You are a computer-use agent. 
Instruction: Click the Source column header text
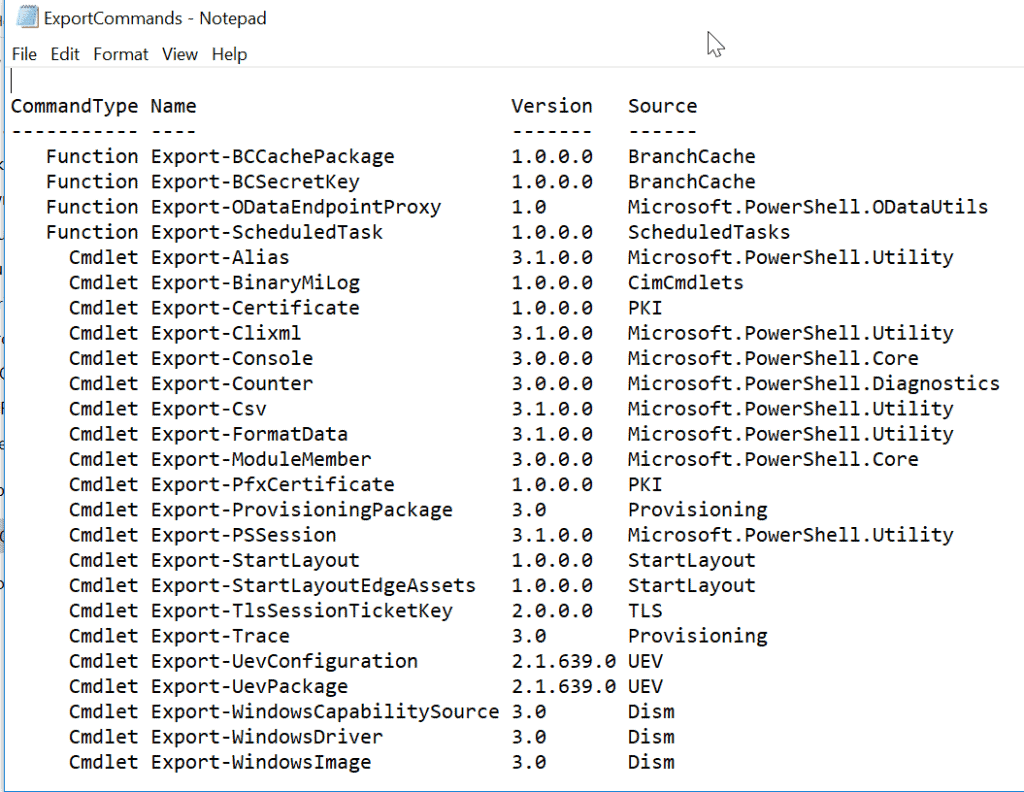(x=662, y=106)
